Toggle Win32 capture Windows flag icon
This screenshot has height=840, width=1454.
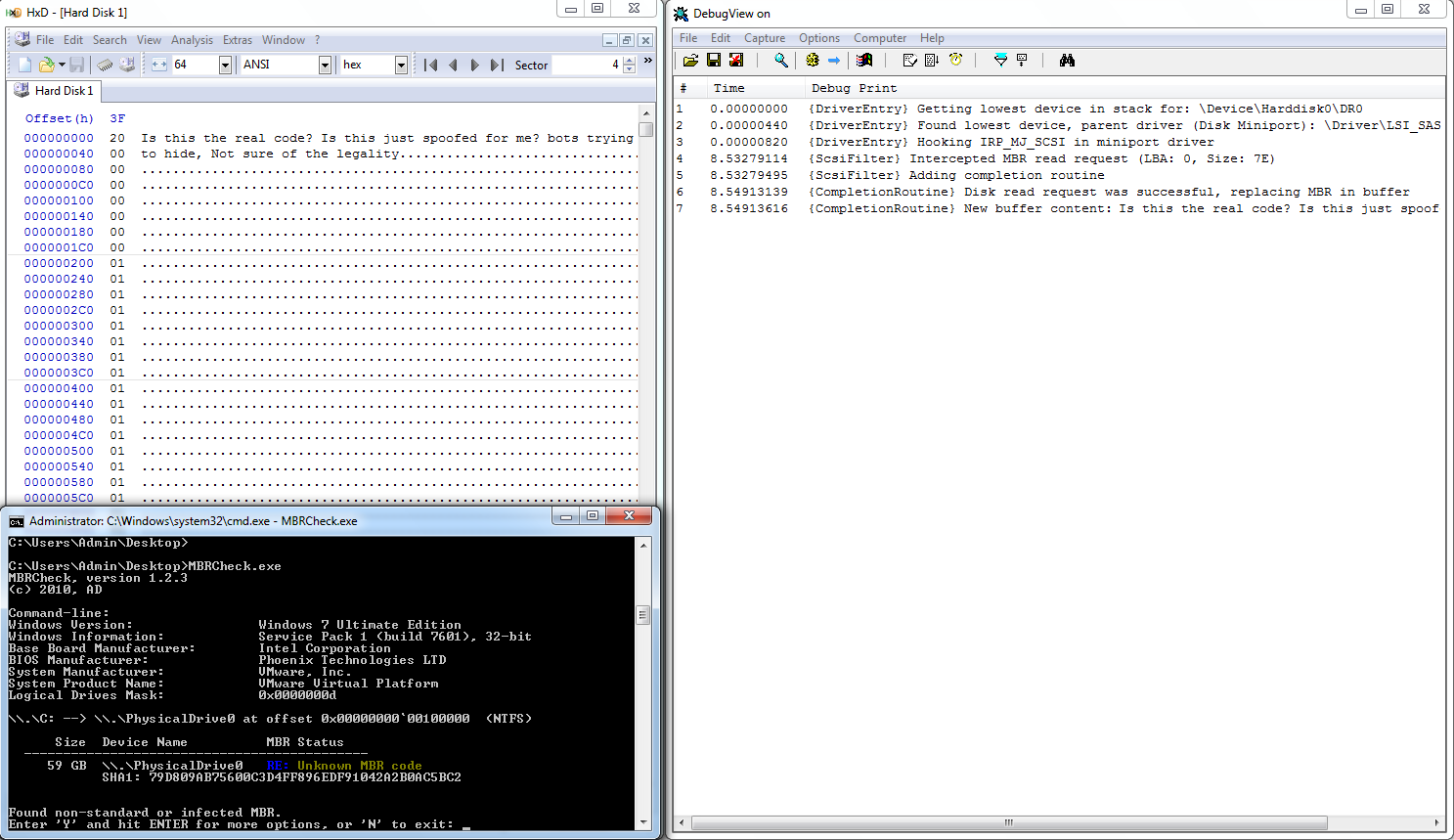point(864,61)
